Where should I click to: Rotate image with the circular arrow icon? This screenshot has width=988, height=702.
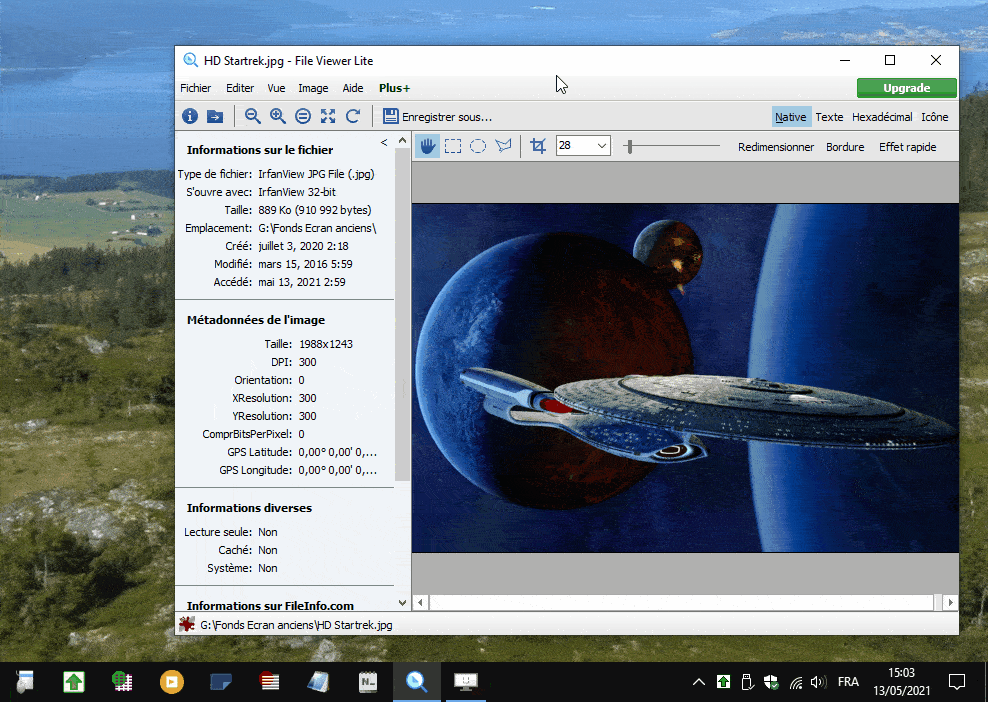coord(353,116)
